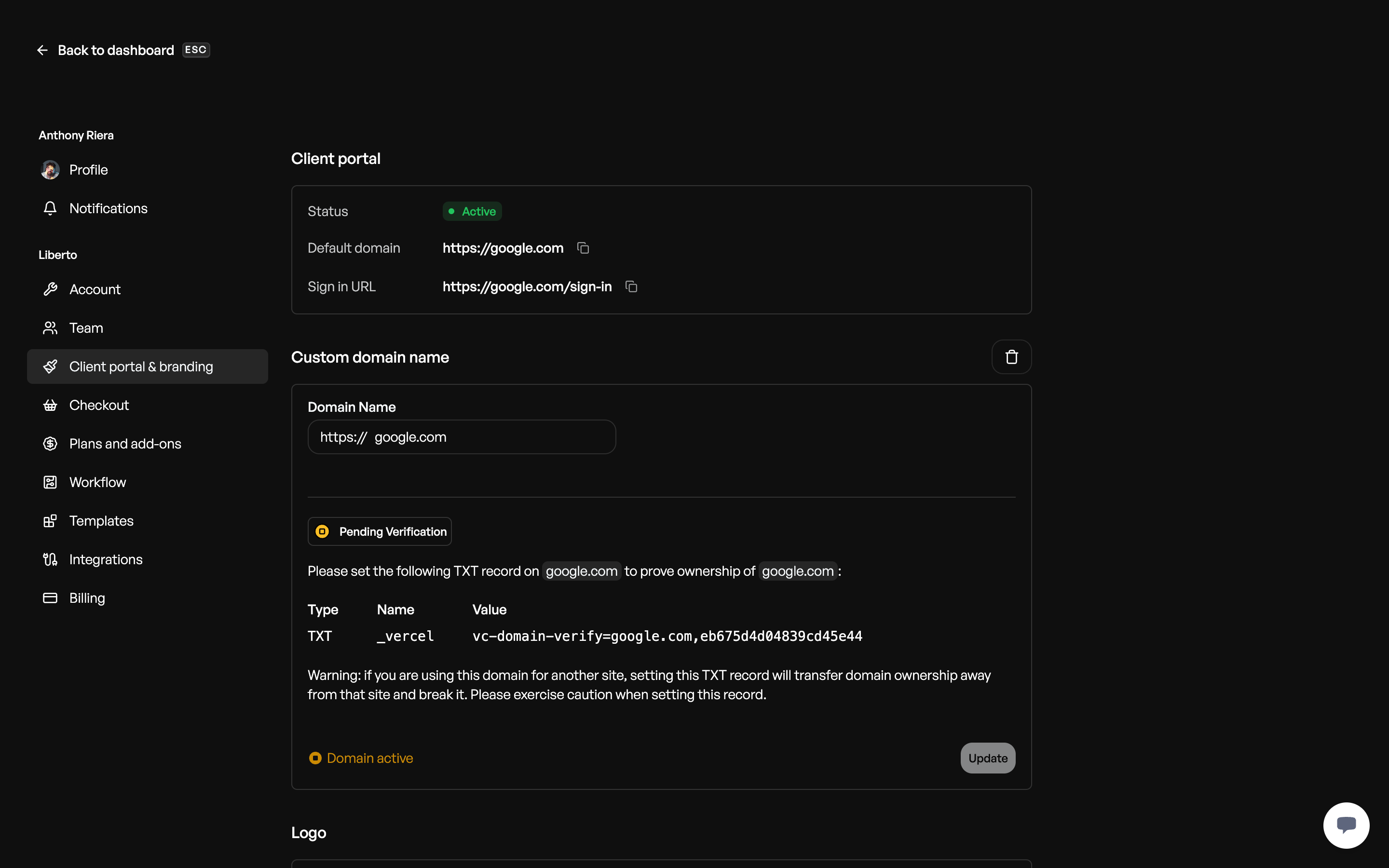Click the Workflow icon
1389x868 pixels.
[x=50, y=482]
